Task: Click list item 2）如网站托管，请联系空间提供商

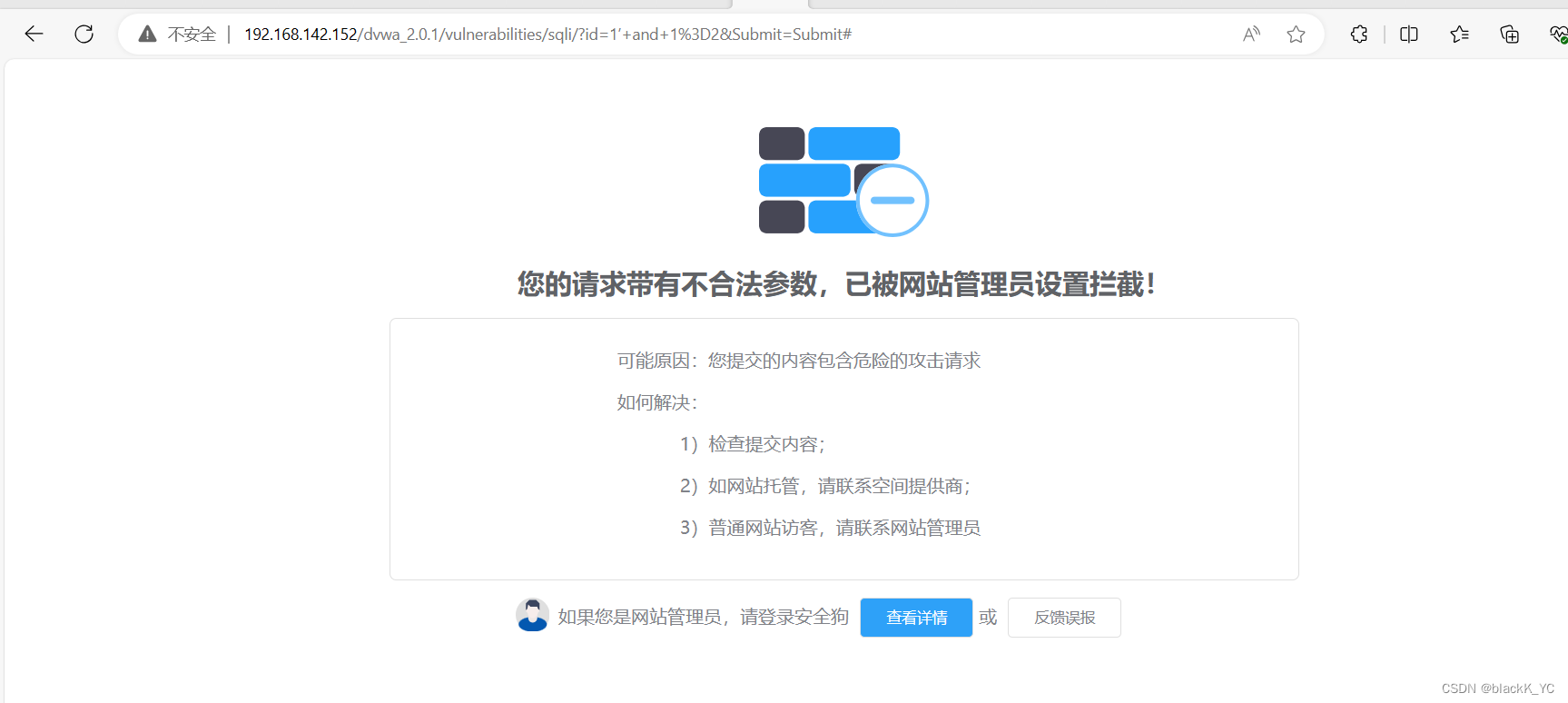Action: coord(825,486)
